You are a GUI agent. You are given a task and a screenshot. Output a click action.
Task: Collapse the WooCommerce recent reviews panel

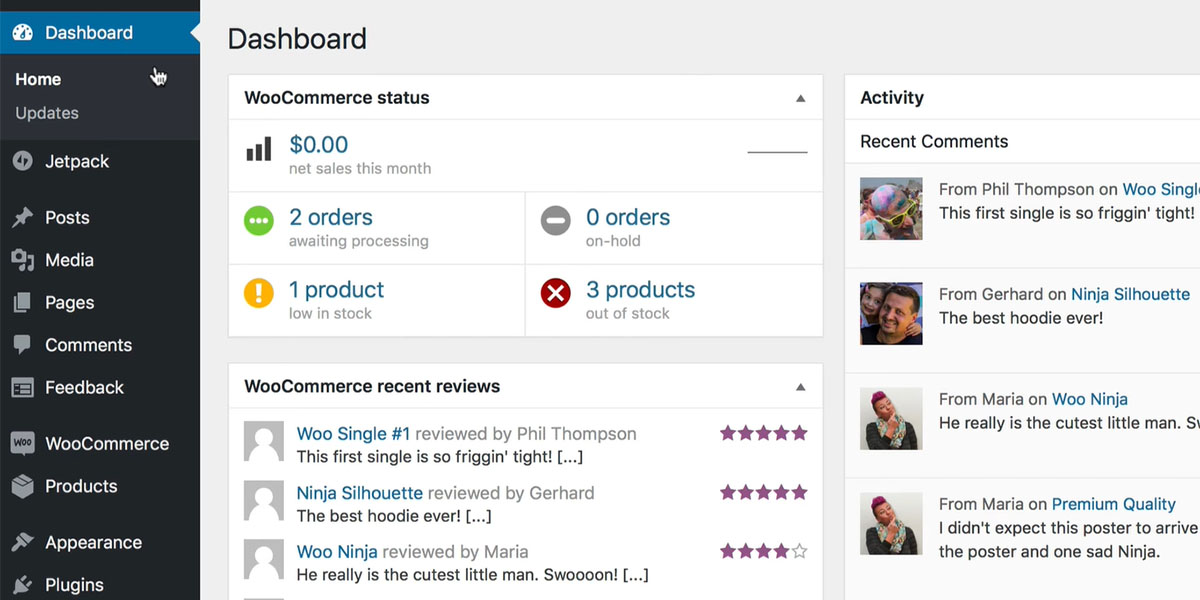click(x=800, y=387)
